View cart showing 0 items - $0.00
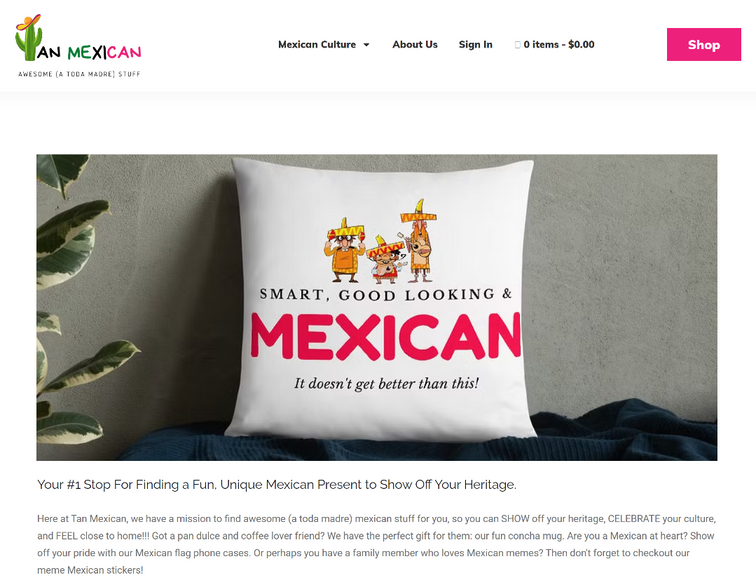Viewport: 756px width, 580px height. [559, 45]
